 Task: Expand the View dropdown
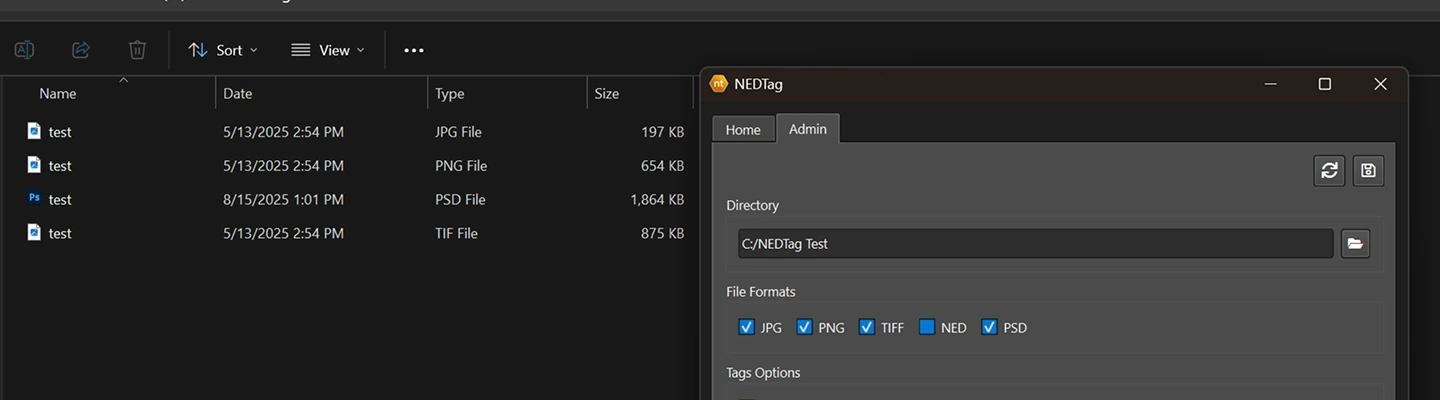pyautogui.click(x=327, y=50)
